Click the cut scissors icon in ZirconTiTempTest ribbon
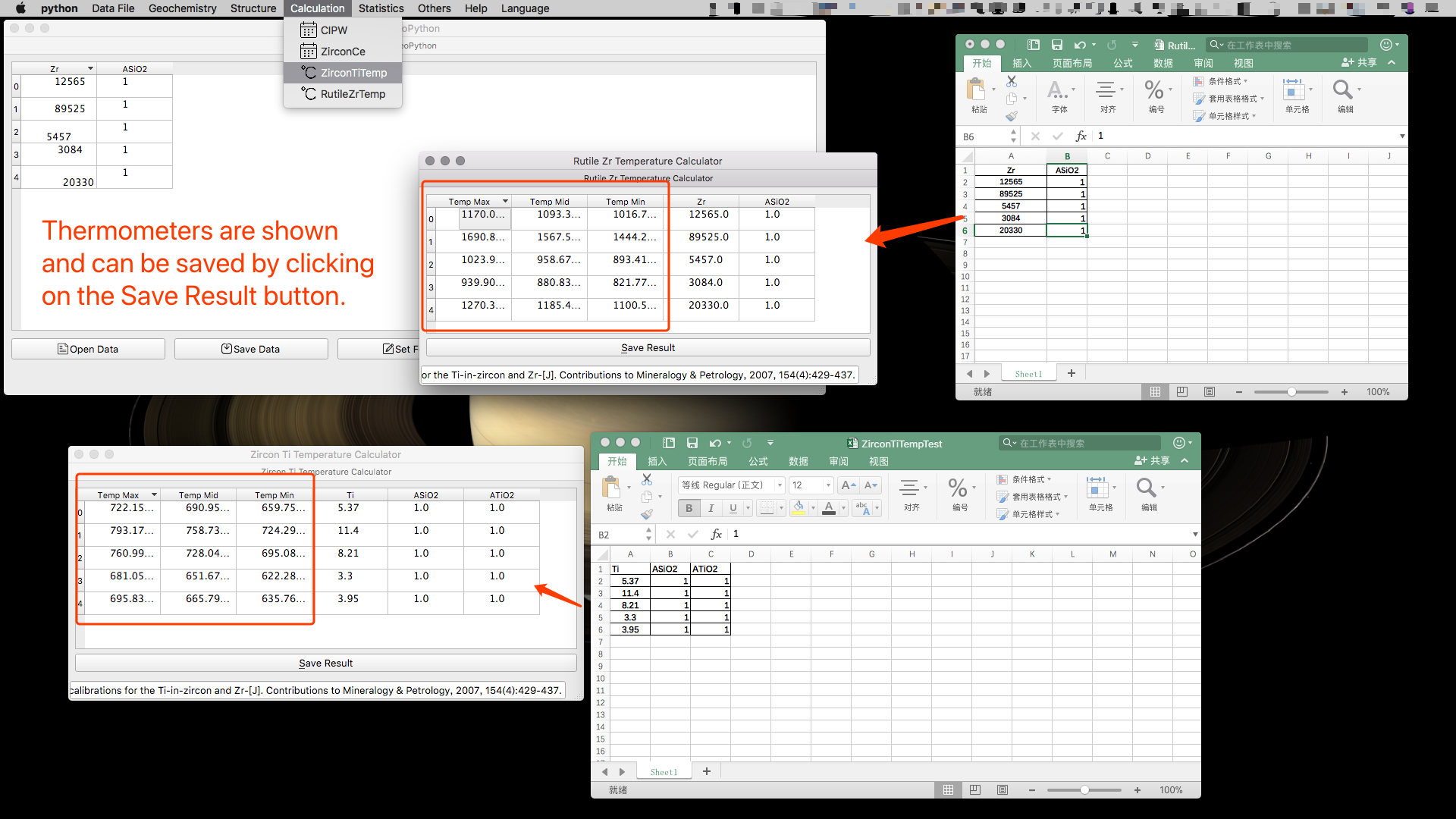The width and height of the screenshot is (1456, 819). (647, 479)
